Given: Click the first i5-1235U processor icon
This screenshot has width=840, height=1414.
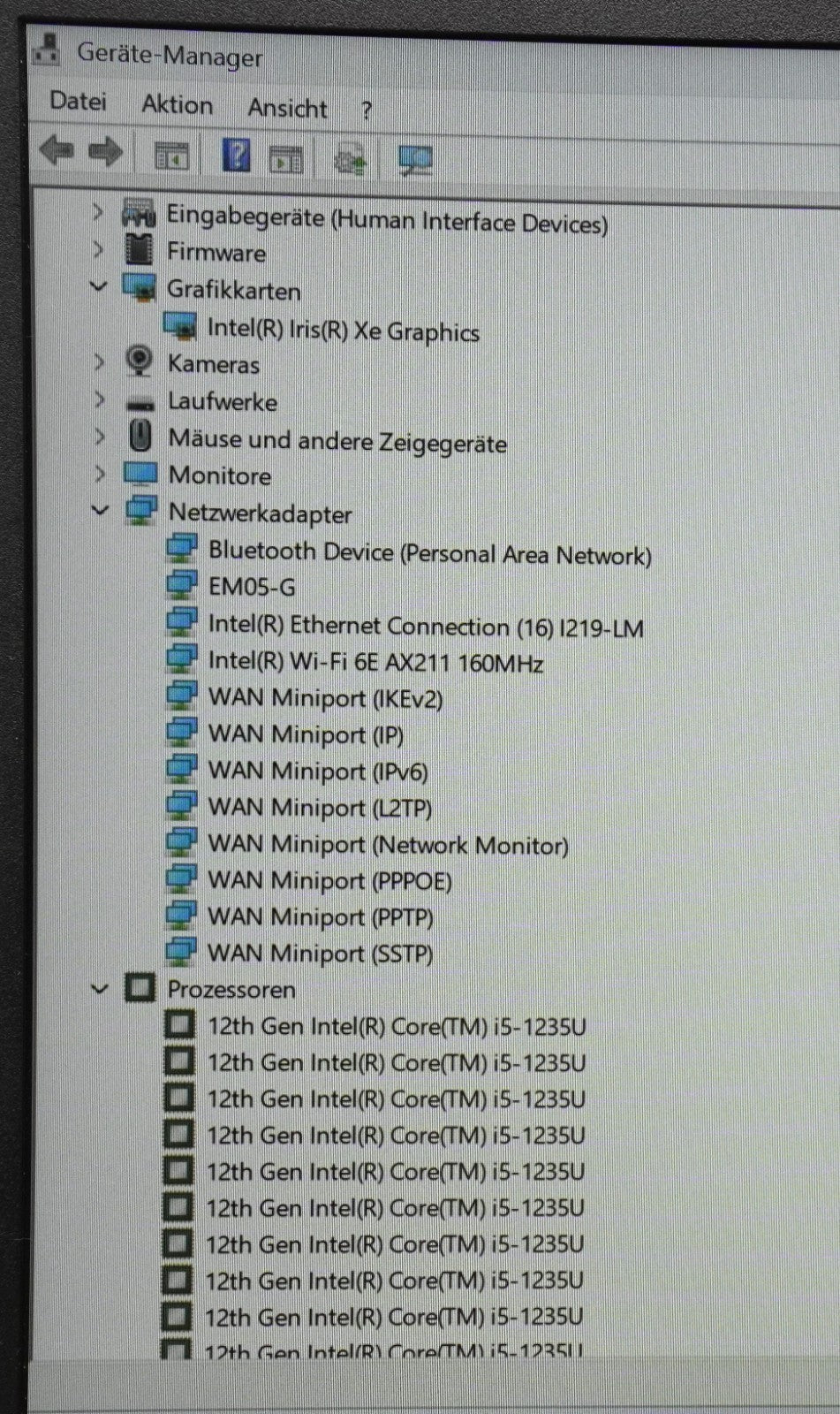Looking at the screenshot, I should click(180, 1025).
